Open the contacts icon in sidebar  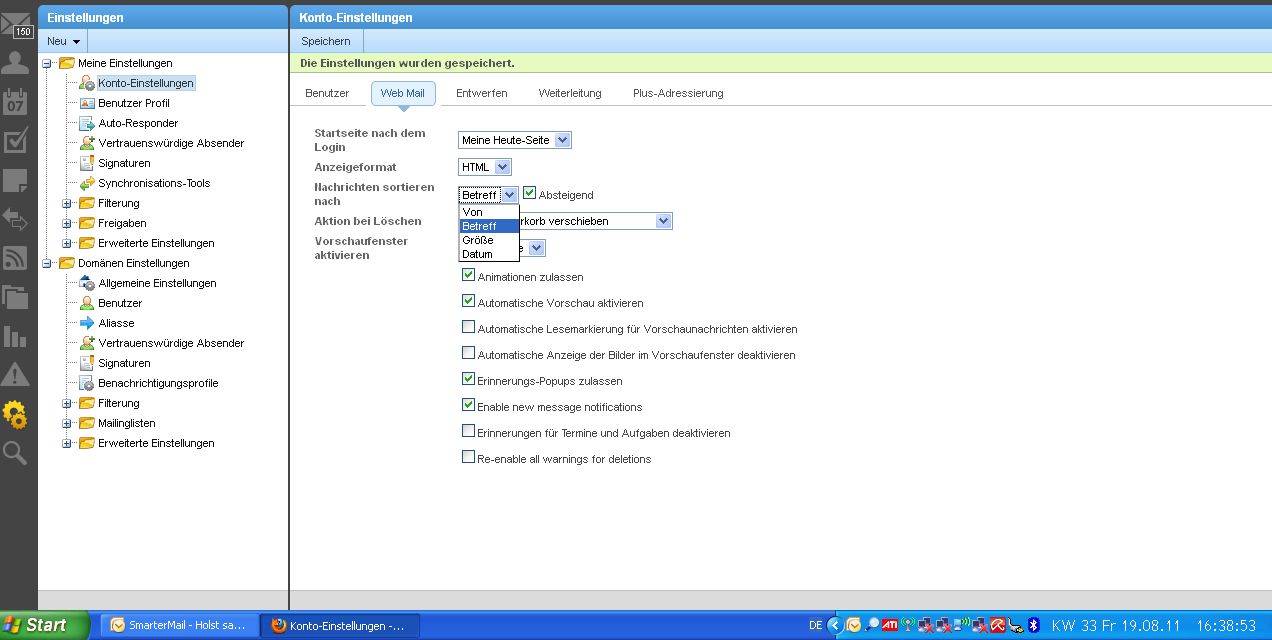pyautogui.click(x=15, y=63)
